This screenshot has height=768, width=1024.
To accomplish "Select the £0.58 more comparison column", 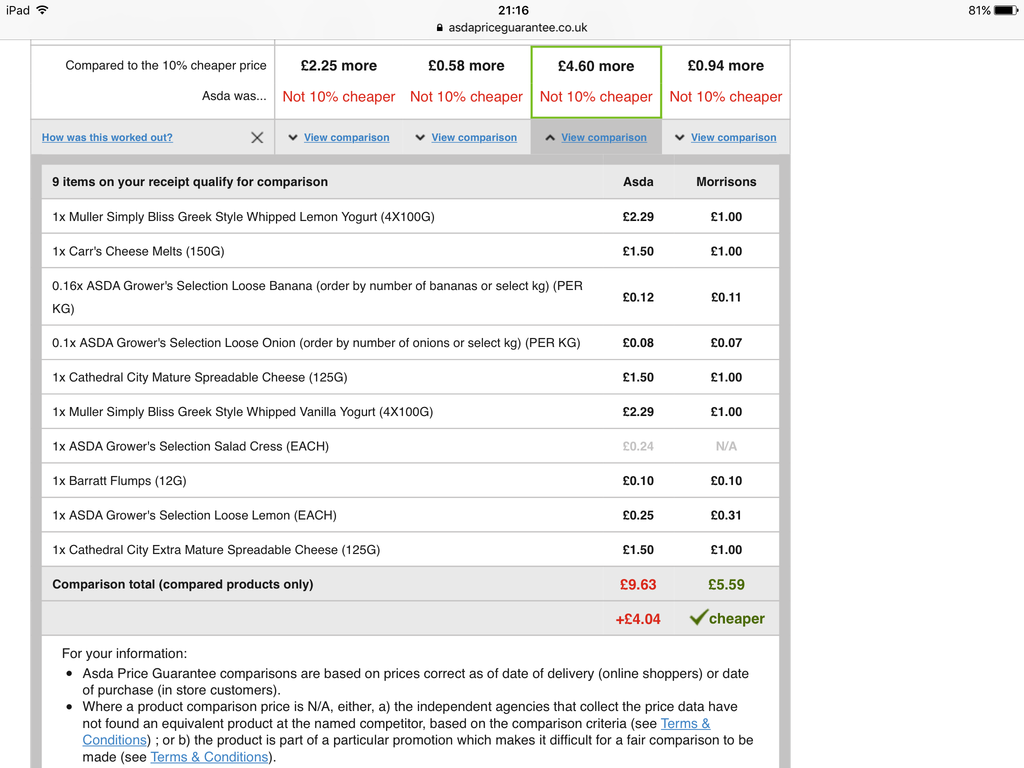I will [466, 82].
